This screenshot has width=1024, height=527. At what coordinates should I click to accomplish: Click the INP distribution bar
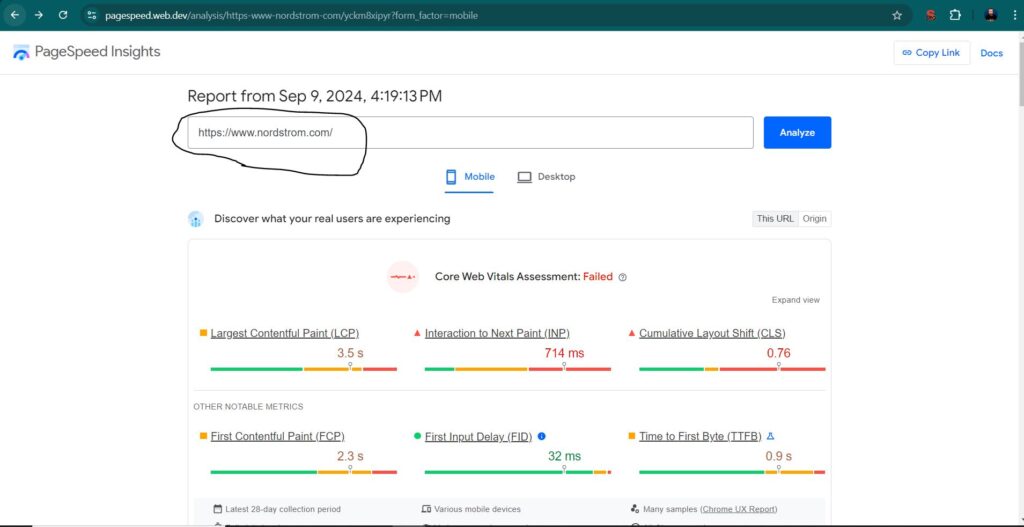coord(518,369)
